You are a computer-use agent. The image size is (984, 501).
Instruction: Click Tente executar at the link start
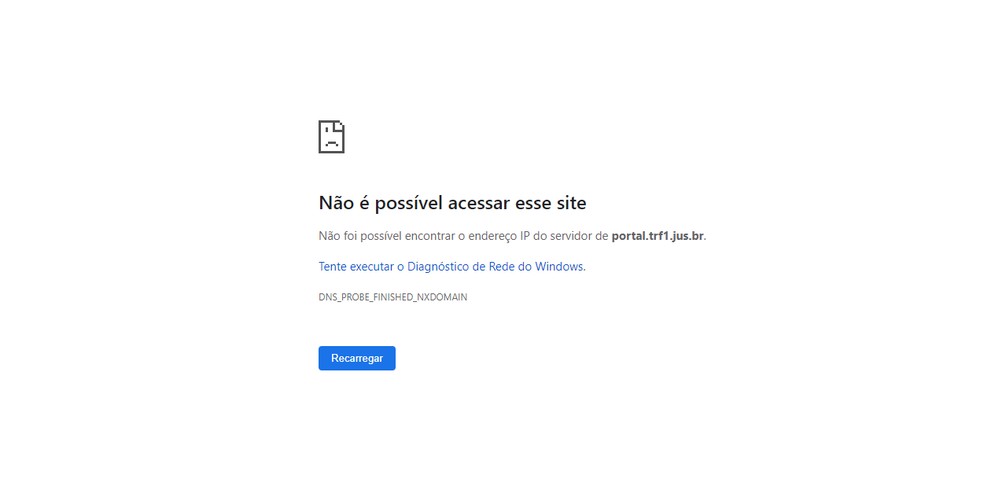[356, 266]
